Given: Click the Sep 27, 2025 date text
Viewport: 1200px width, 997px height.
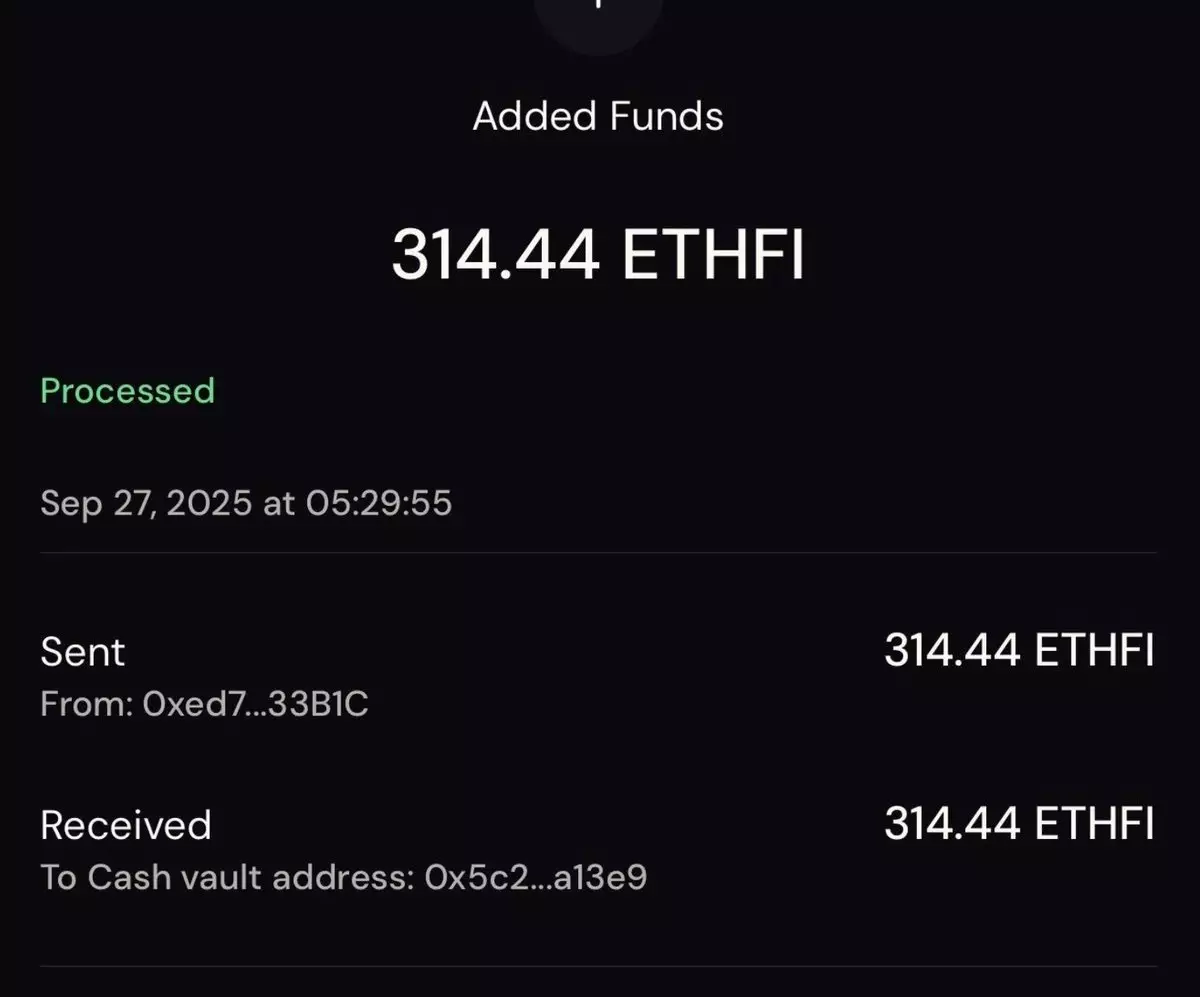Looking at the screenshot, I should tap(146, 502).
